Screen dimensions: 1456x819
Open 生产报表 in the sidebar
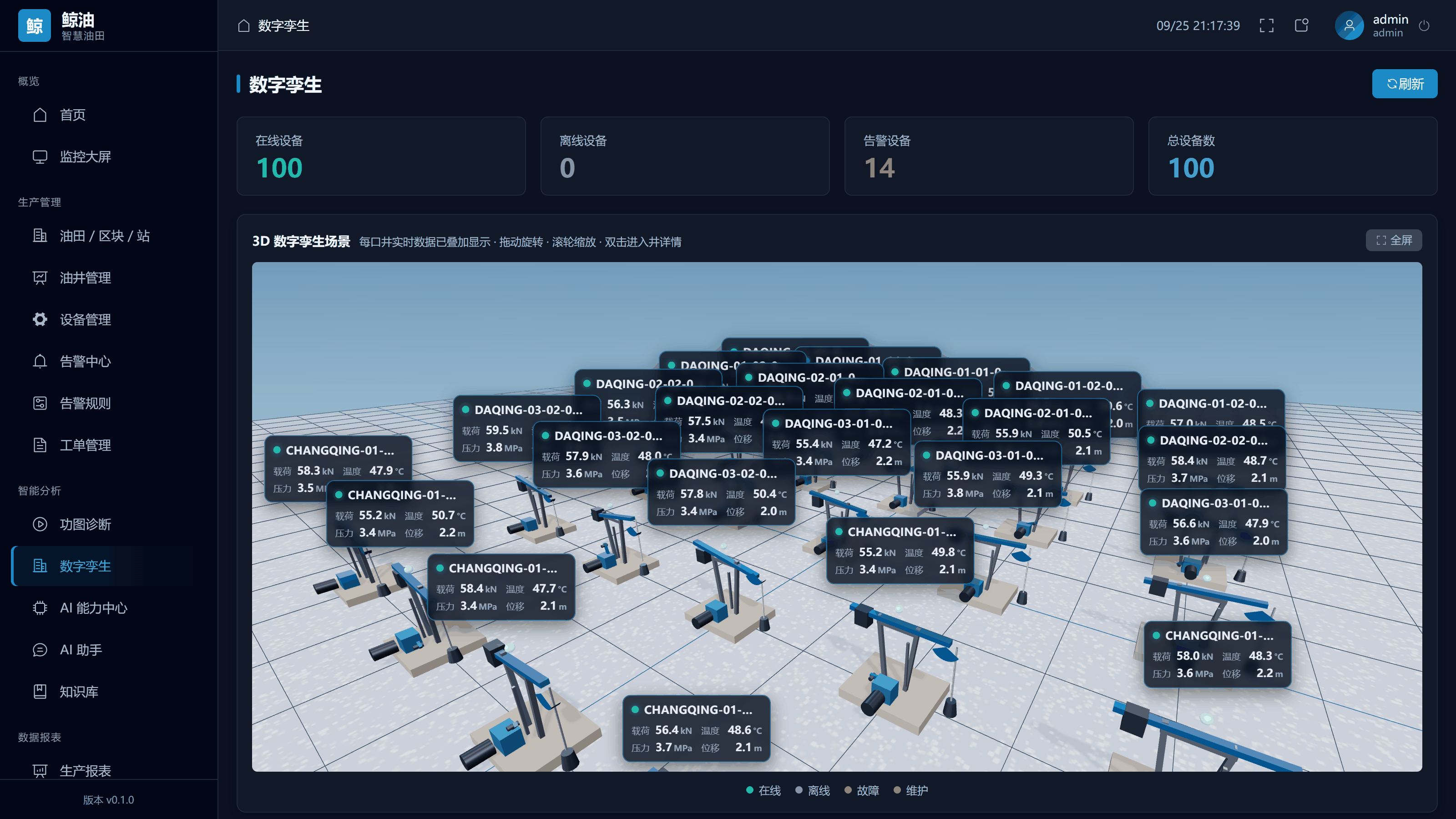[x=109, y=770]
